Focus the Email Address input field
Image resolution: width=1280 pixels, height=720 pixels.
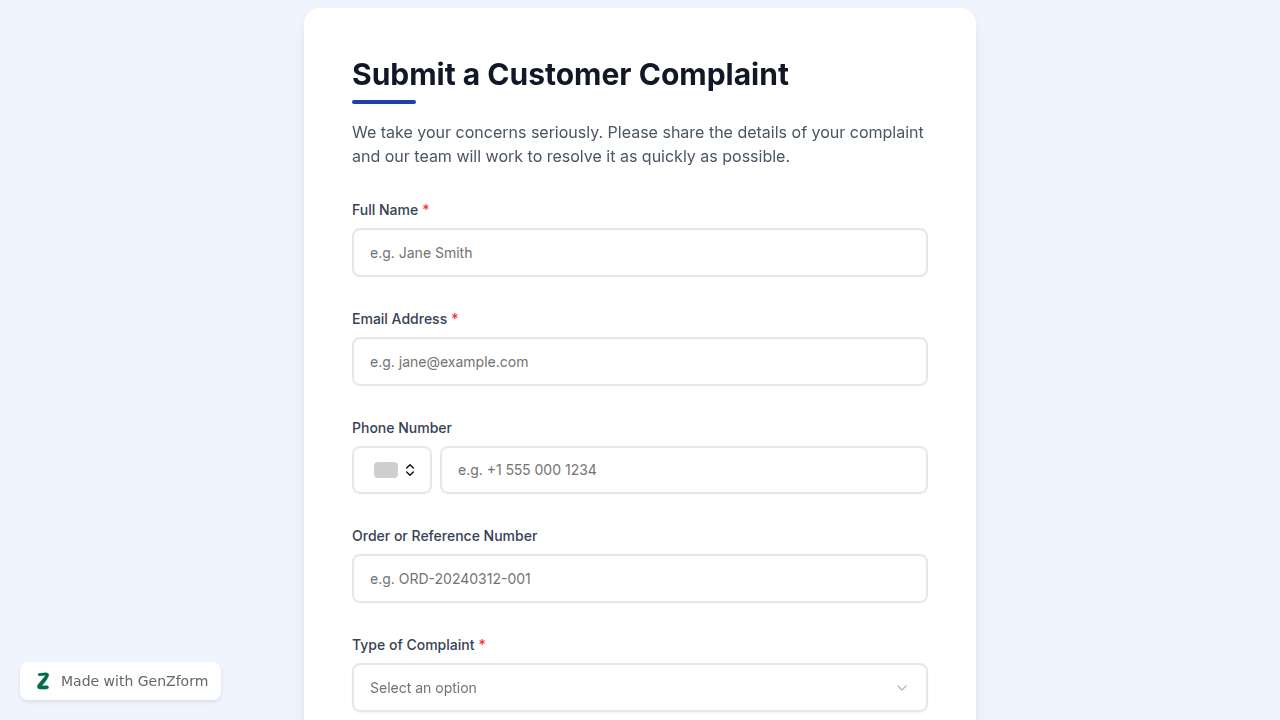640,361
